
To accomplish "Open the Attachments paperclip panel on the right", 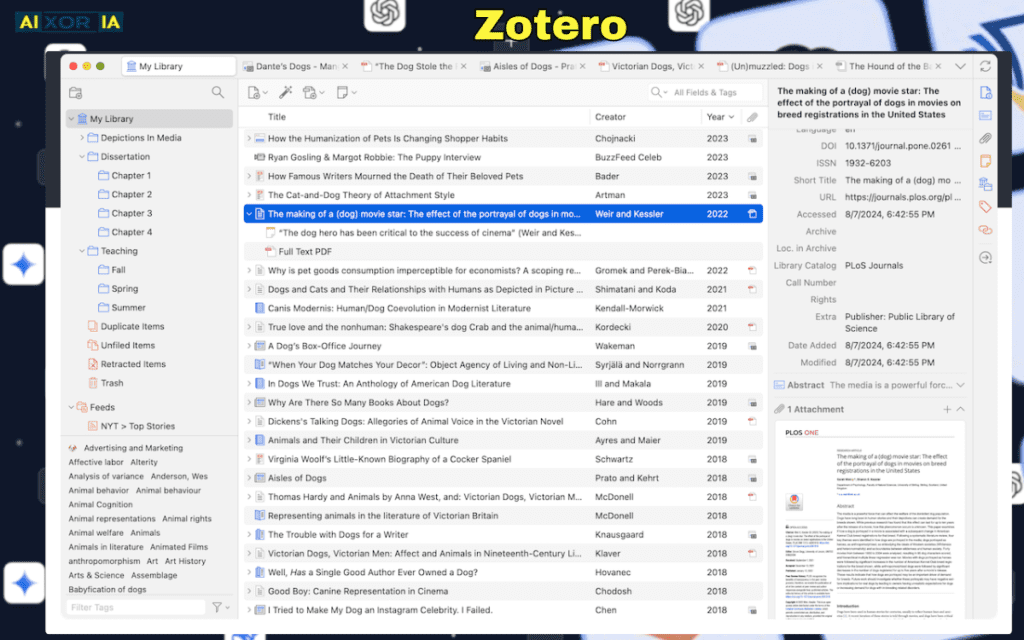I will click(x=986, y=137).
